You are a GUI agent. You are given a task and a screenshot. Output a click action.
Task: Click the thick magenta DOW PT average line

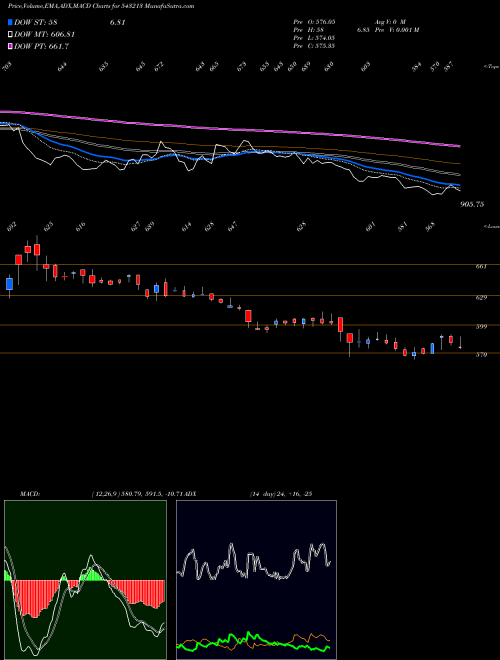click(231, 128)
